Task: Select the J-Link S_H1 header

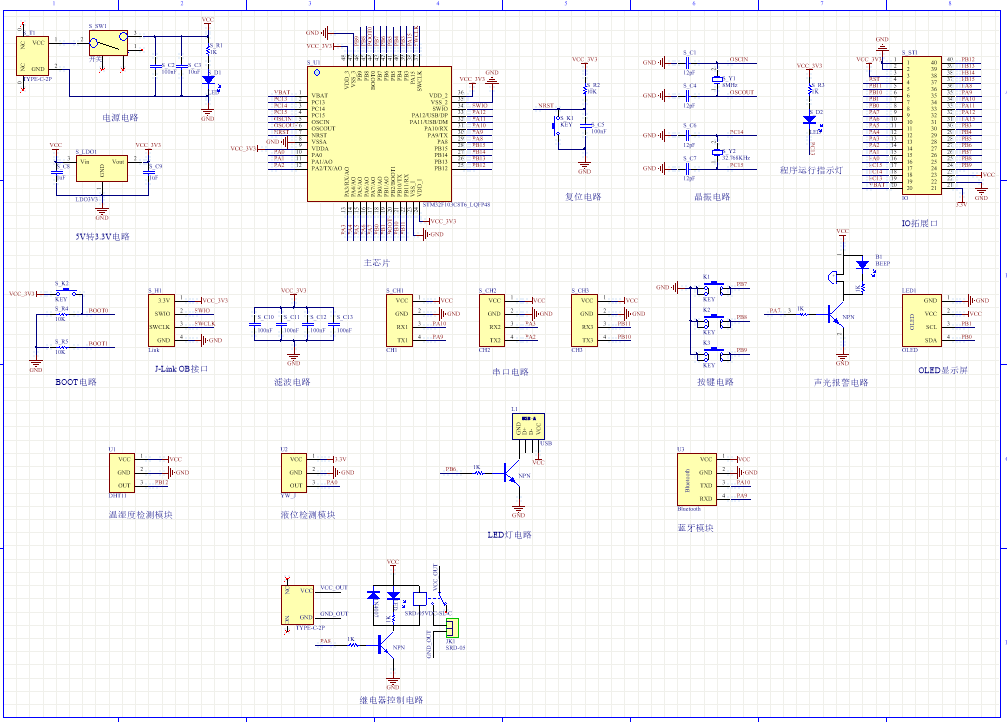Action: tap(163, 319)
